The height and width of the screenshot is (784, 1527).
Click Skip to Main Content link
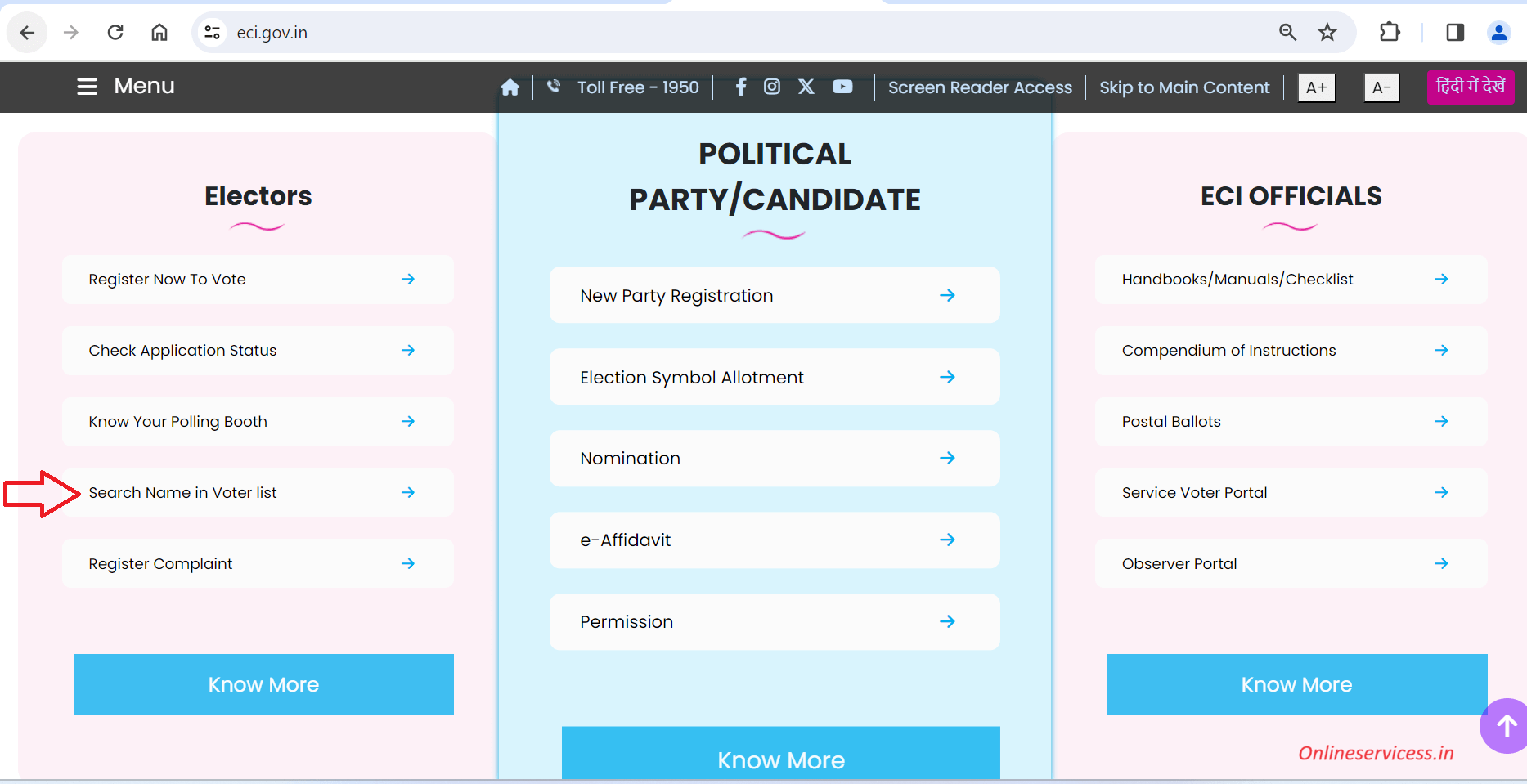[1184, 87]
